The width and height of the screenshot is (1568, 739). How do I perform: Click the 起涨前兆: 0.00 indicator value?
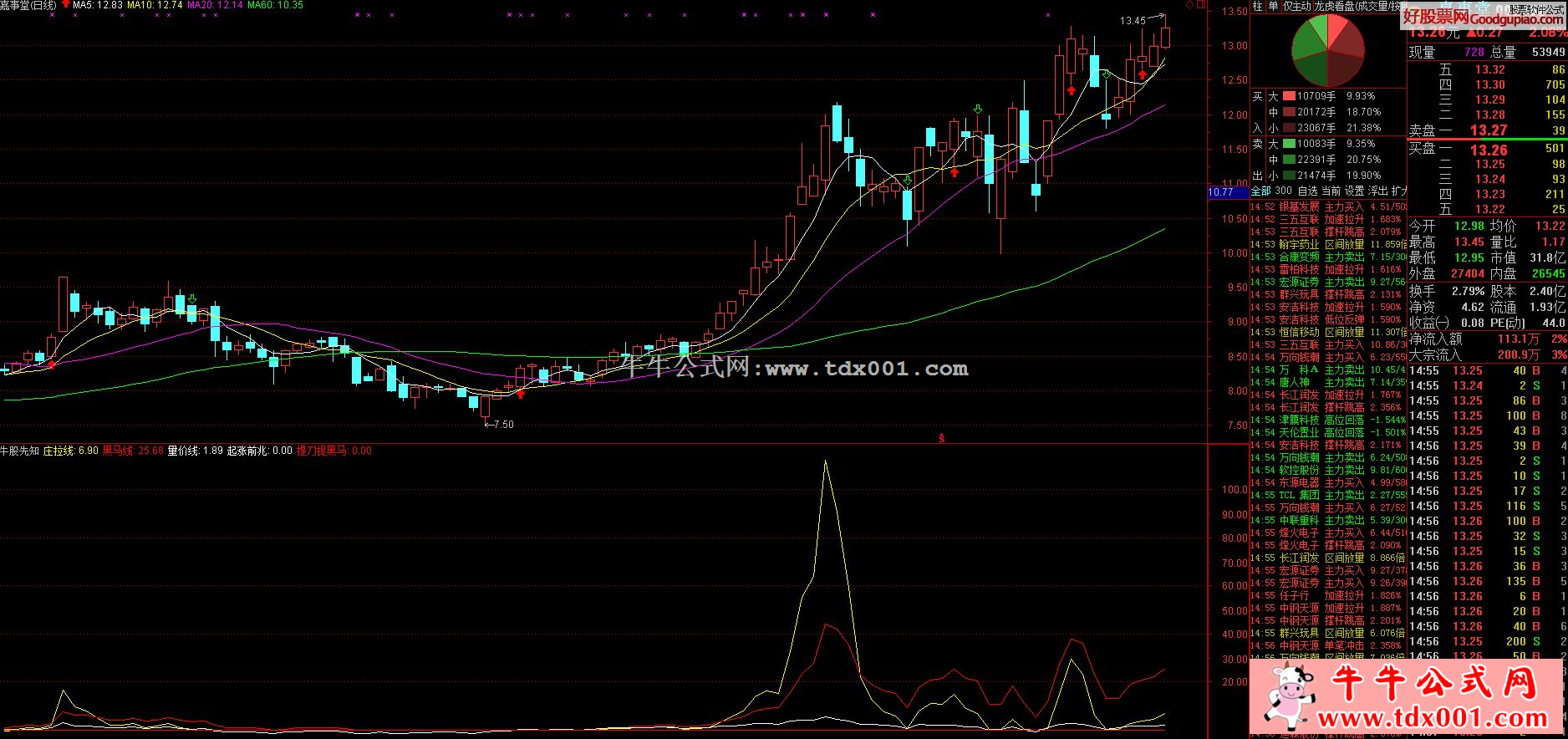tap(260, 451)
